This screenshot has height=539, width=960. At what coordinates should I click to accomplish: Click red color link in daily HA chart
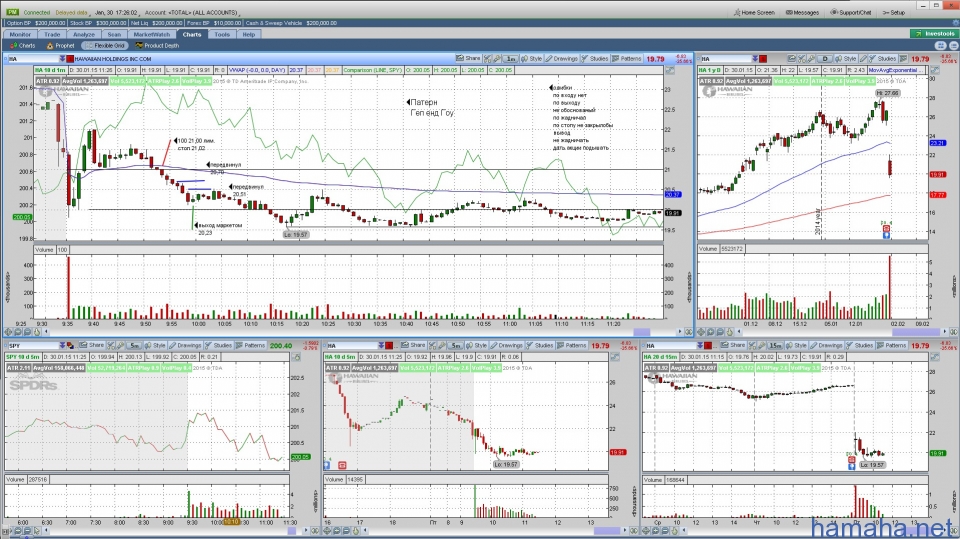tap(763, 59)
